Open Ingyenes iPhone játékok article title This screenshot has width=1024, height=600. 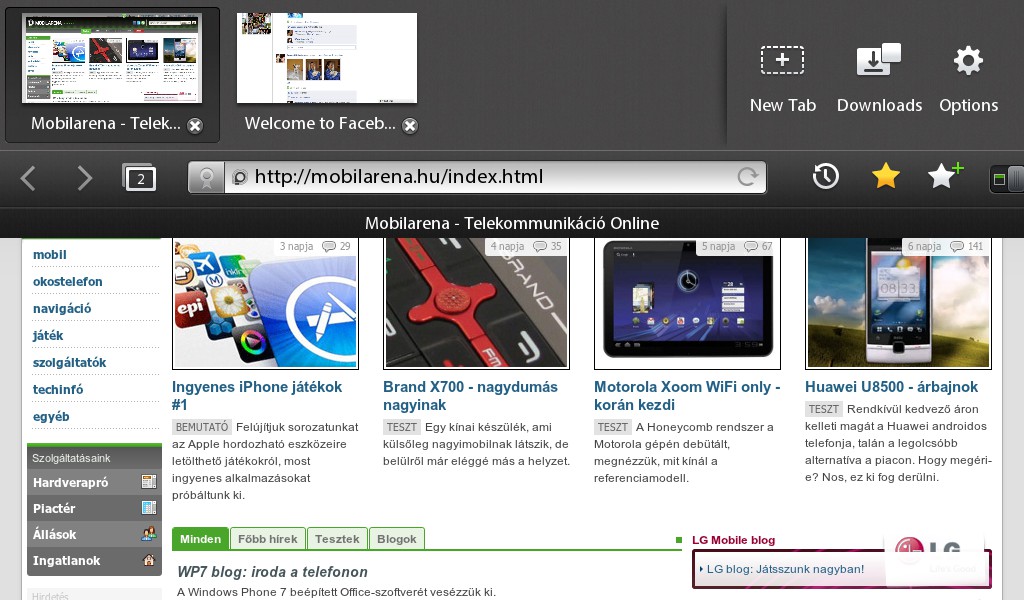(x=257, y=396)
